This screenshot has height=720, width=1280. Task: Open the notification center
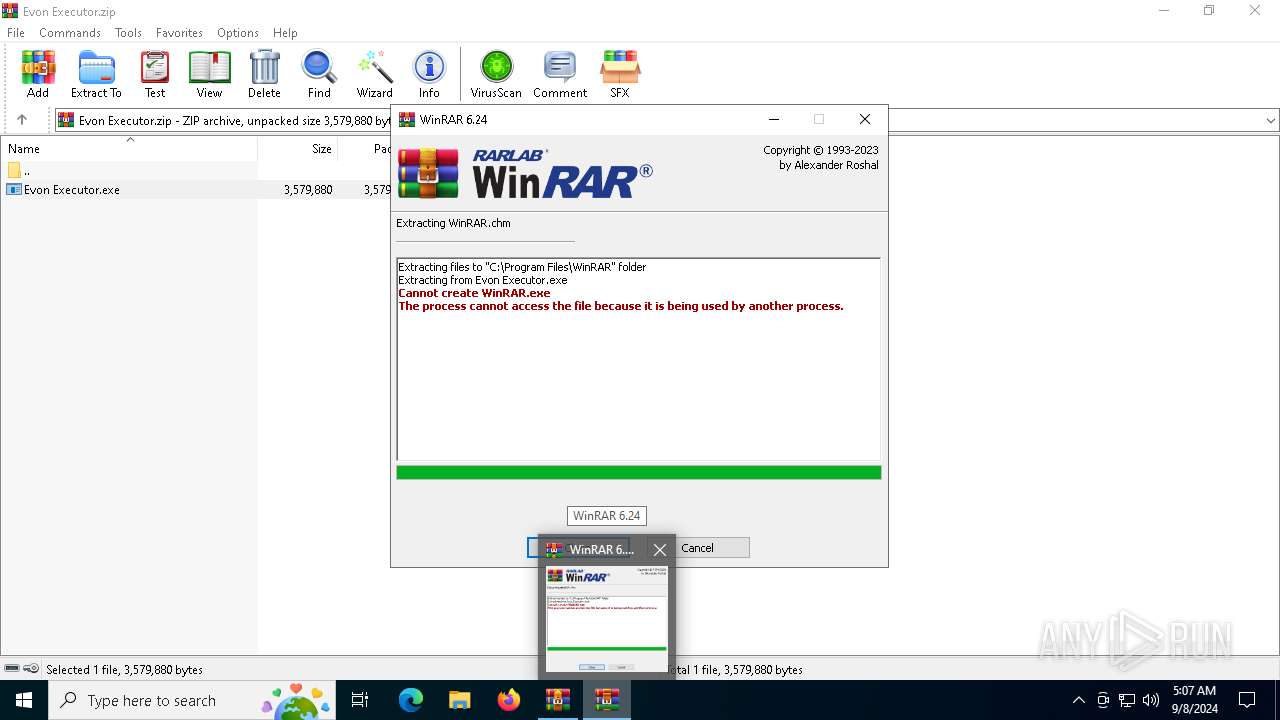(1247, 700)
